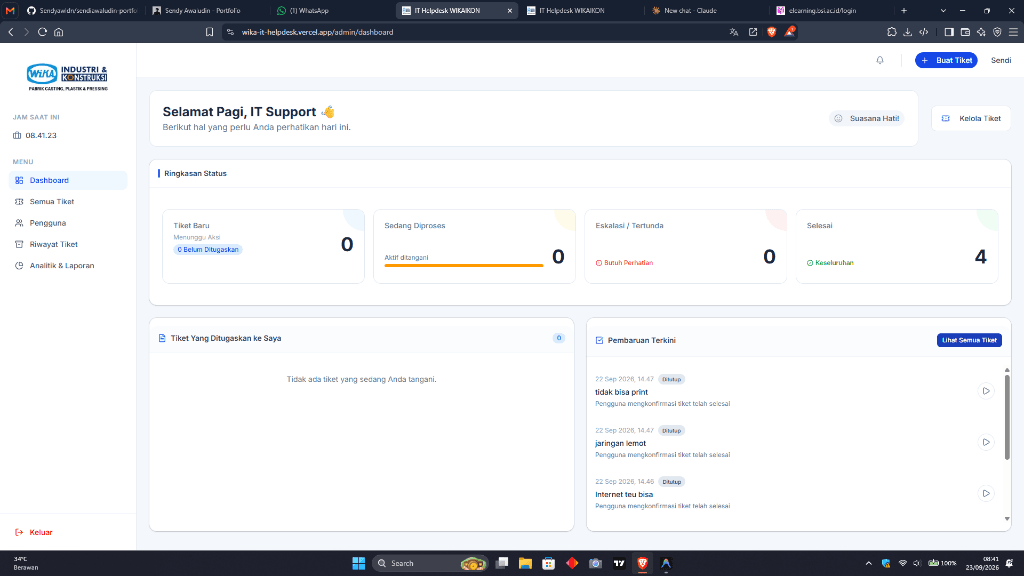Open the browser main menu
The image size is (1024, 576).
click(1013, 32)
